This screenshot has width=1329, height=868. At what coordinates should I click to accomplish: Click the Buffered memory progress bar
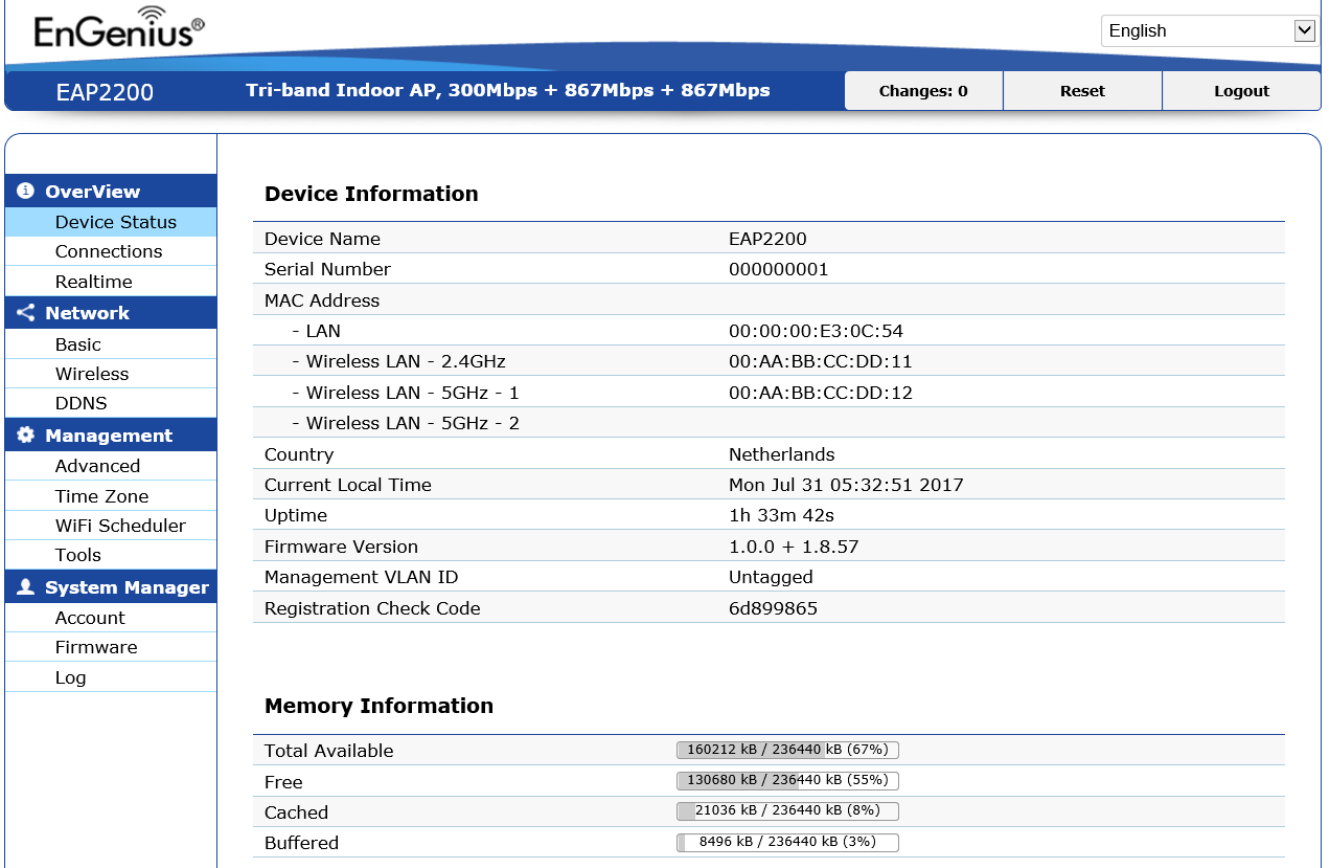(x=788, y=842)
